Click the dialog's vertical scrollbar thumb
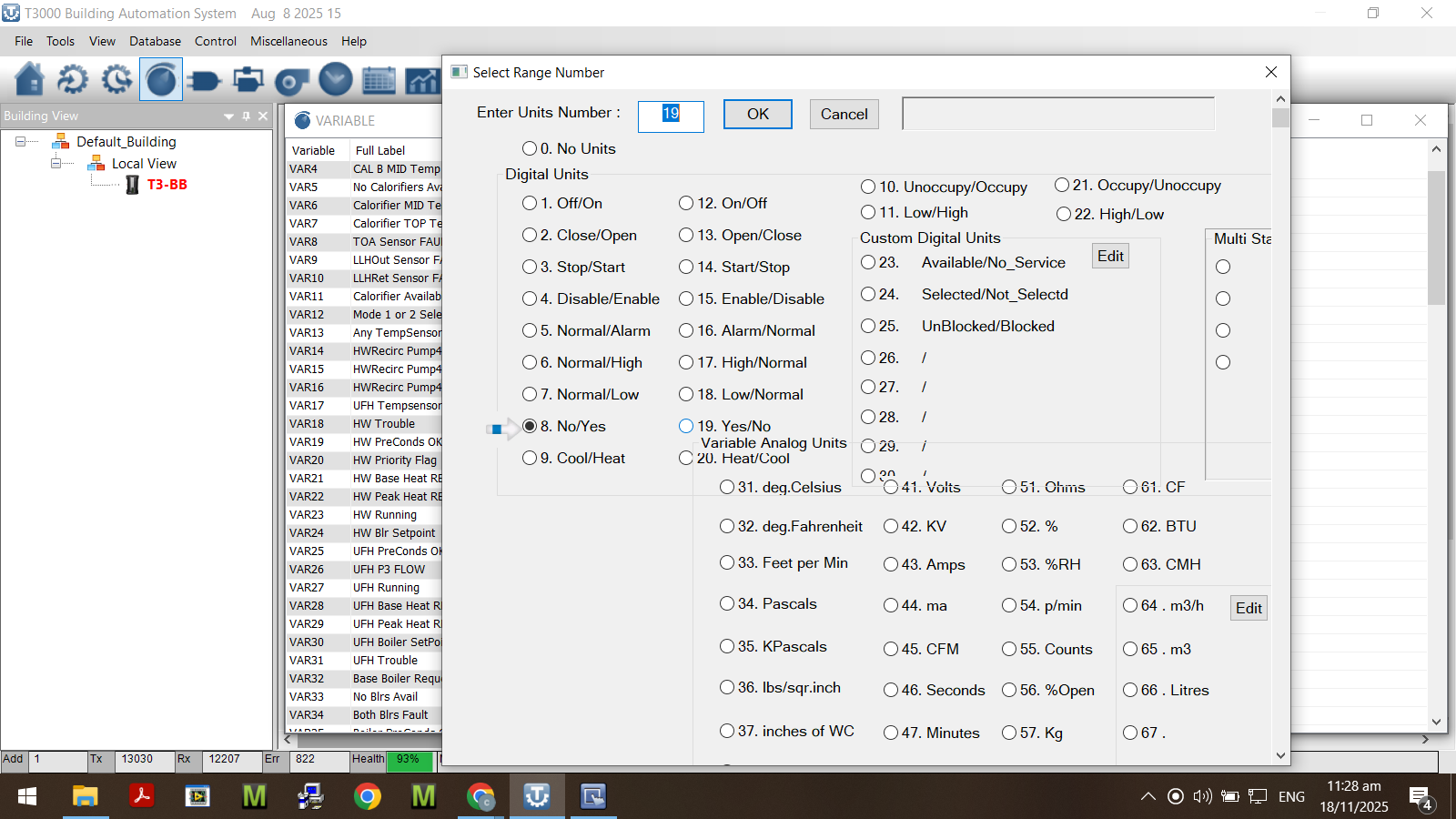The image size is (1456, 819). point(1280,118)
